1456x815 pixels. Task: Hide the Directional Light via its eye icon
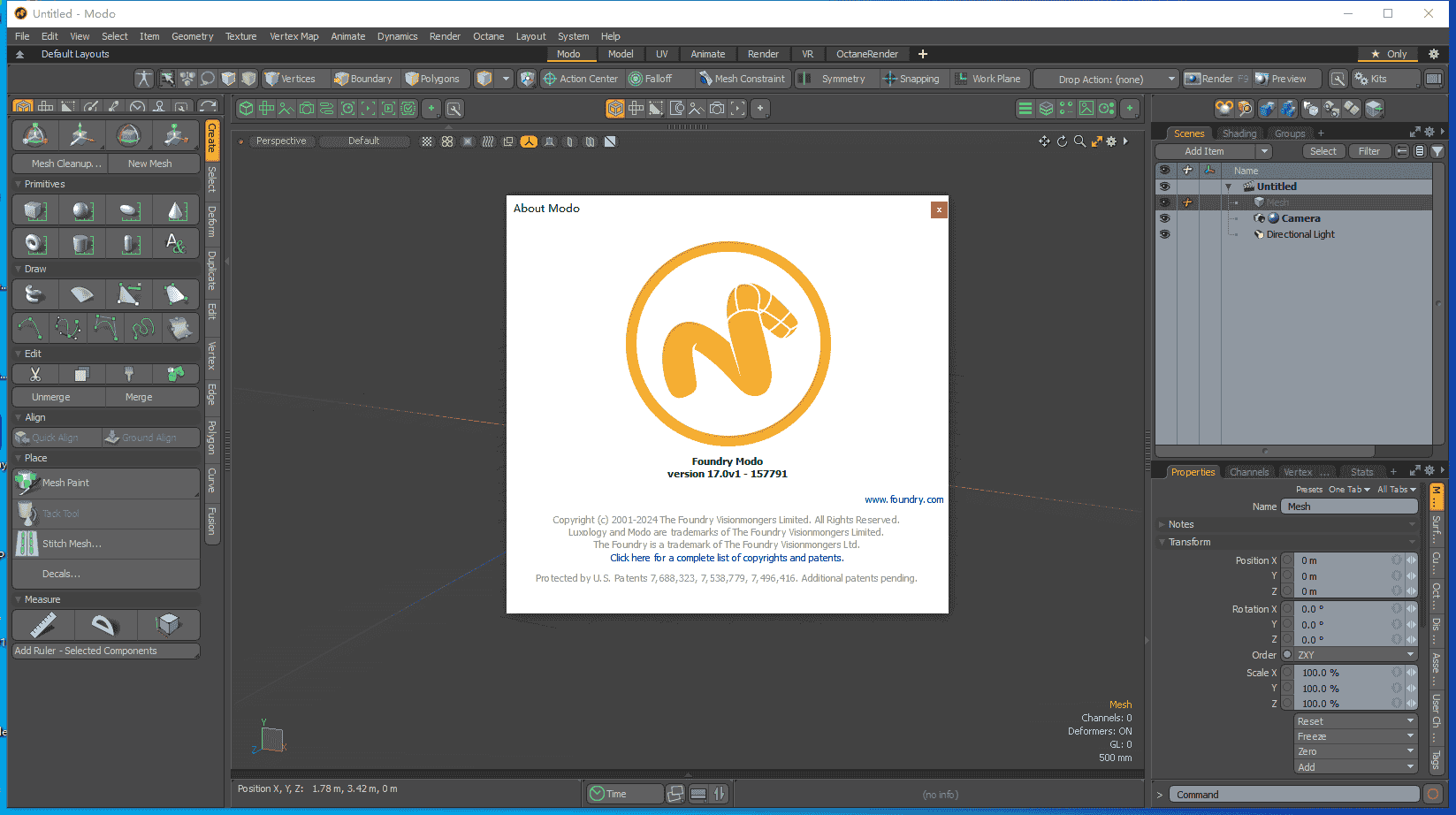tap(1165, 233)
